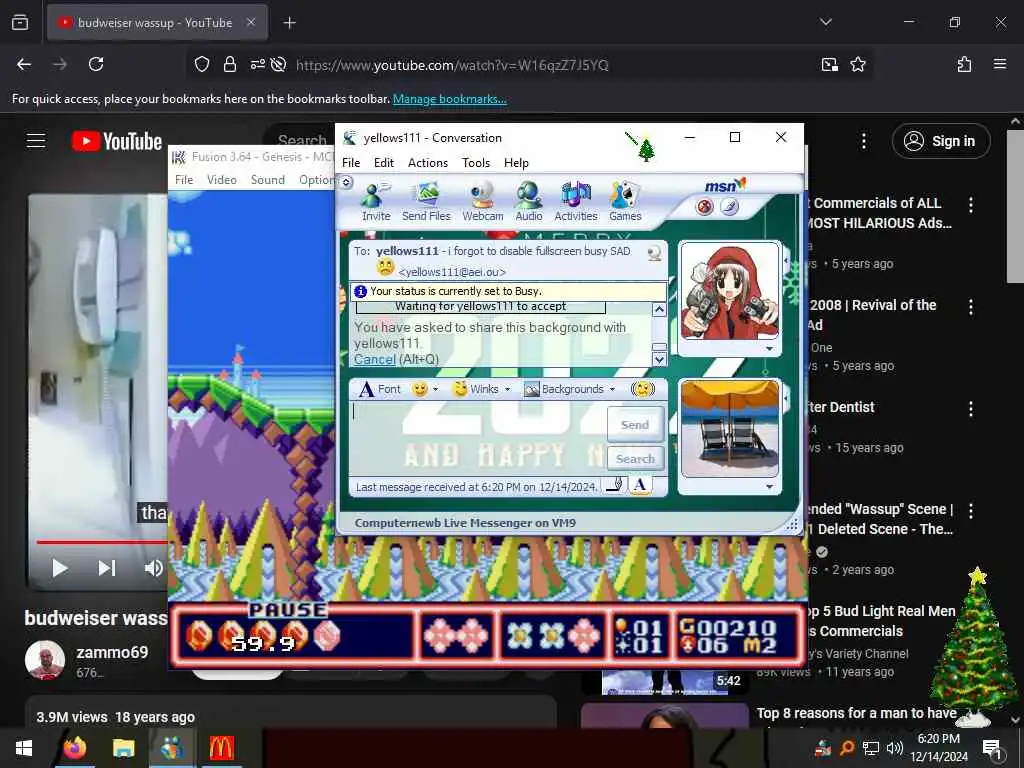Click Manage bookmarks link in Firefox
Viewport: 1024px width, 768px height.
449,99
